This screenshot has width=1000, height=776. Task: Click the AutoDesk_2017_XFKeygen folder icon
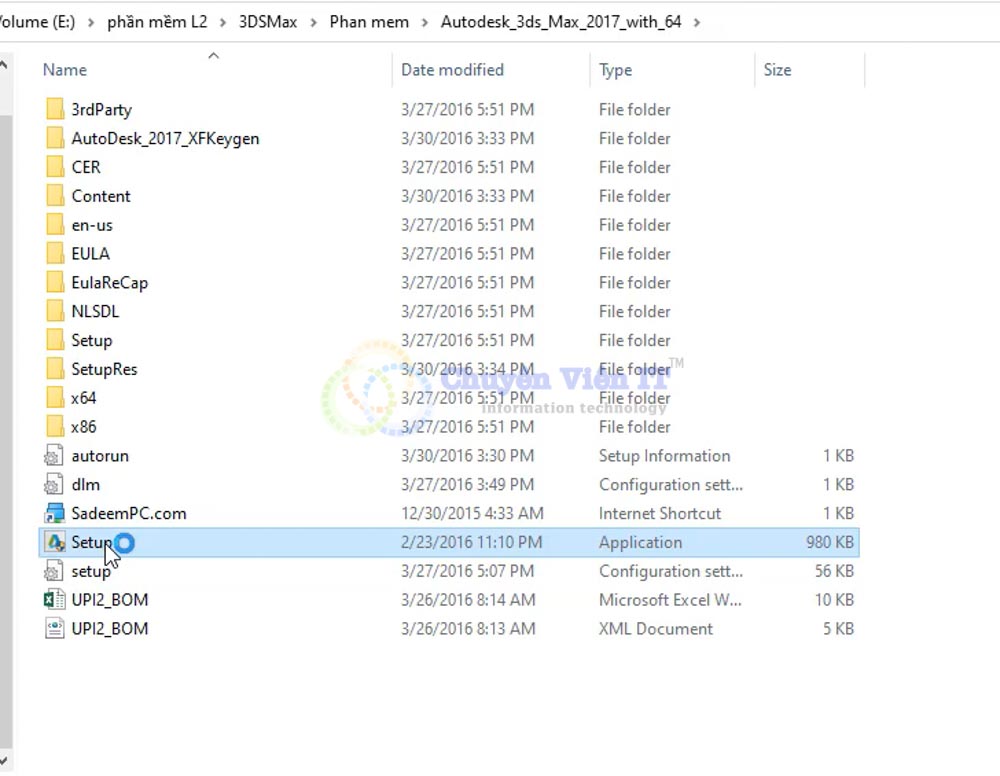point(55,138)
